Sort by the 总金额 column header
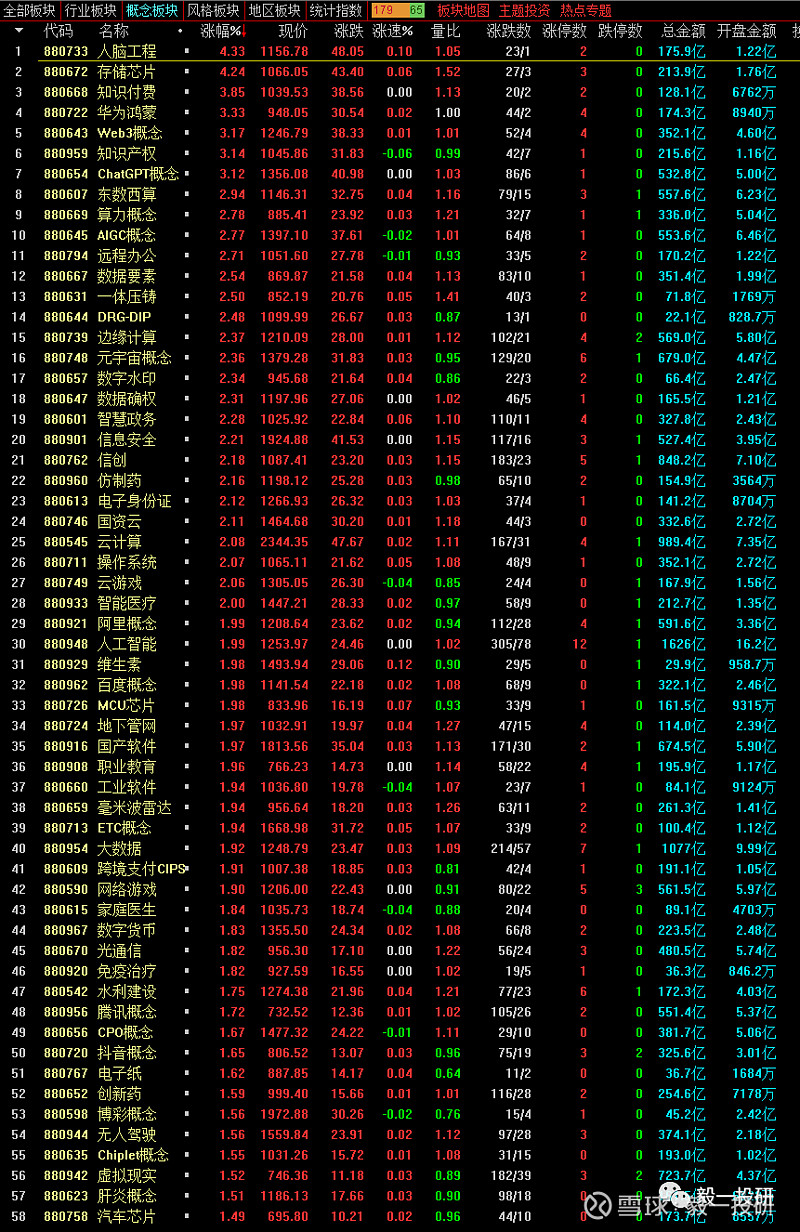This screenshot has height=1232, width=800. (x=683, y=31)
